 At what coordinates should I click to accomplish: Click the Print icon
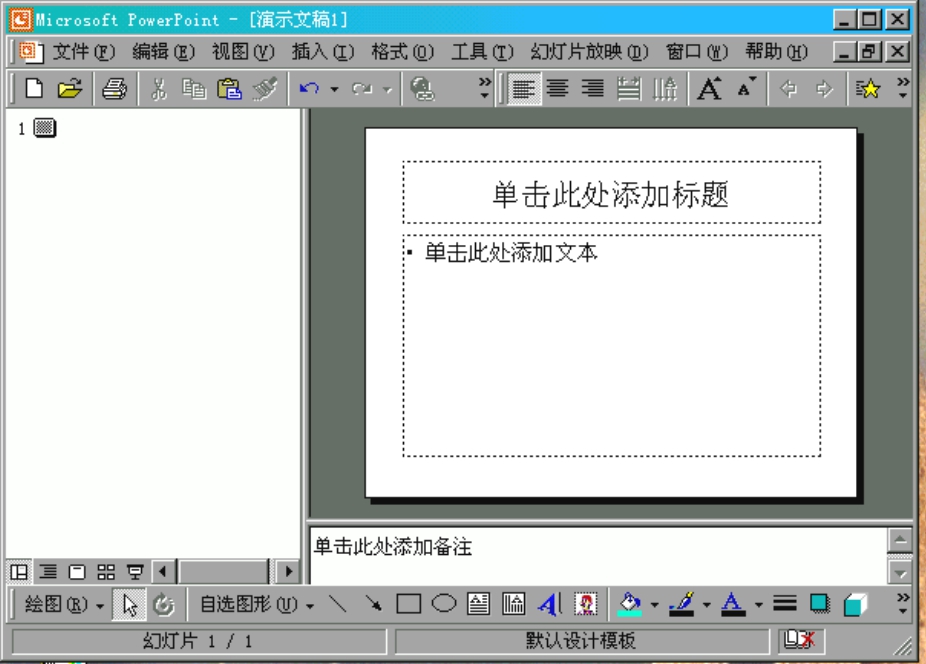(115, 89)
